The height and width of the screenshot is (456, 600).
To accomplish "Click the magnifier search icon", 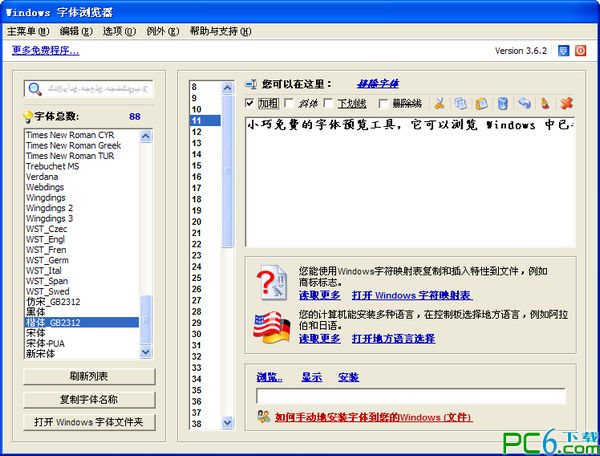I will [35, 89].
